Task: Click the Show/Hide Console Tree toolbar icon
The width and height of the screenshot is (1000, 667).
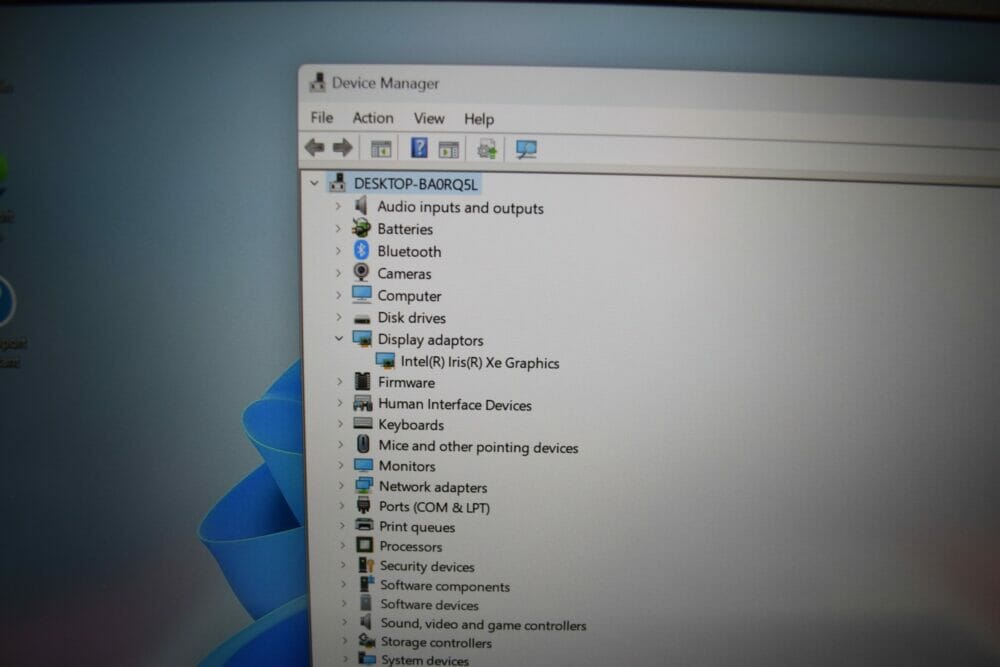Action: (x=381, y=149)
